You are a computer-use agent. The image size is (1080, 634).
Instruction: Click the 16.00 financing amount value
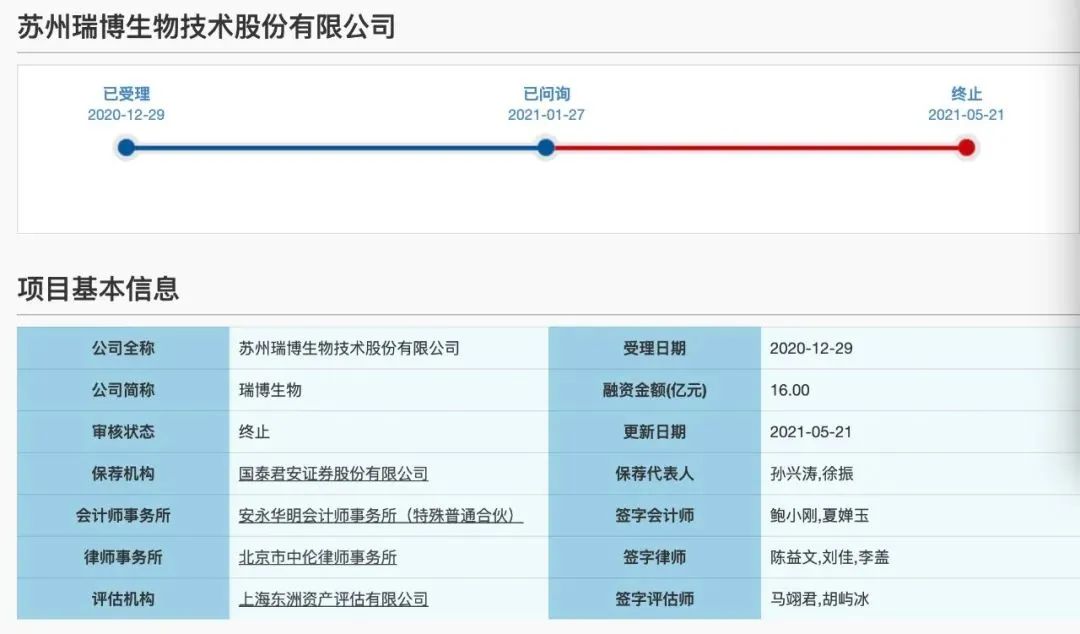pos(789,390)
